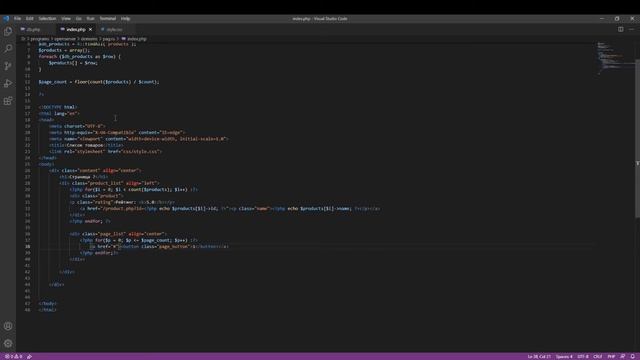Change the CRLF line ending setting

(598, 356)
